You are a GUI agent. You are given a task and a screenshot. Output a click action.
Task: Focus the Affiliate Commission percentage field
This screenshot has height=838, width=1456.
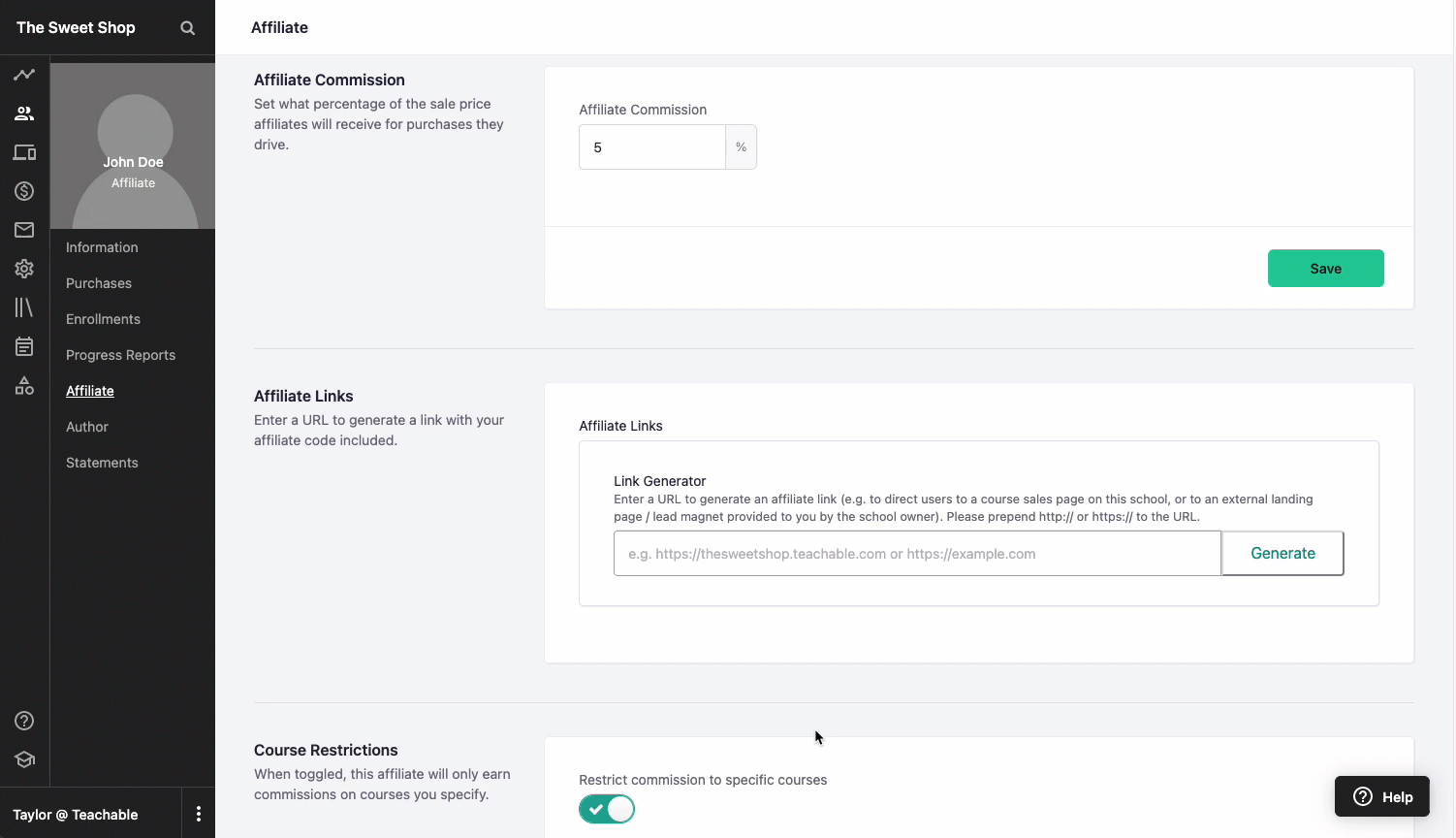pos(652,147)
